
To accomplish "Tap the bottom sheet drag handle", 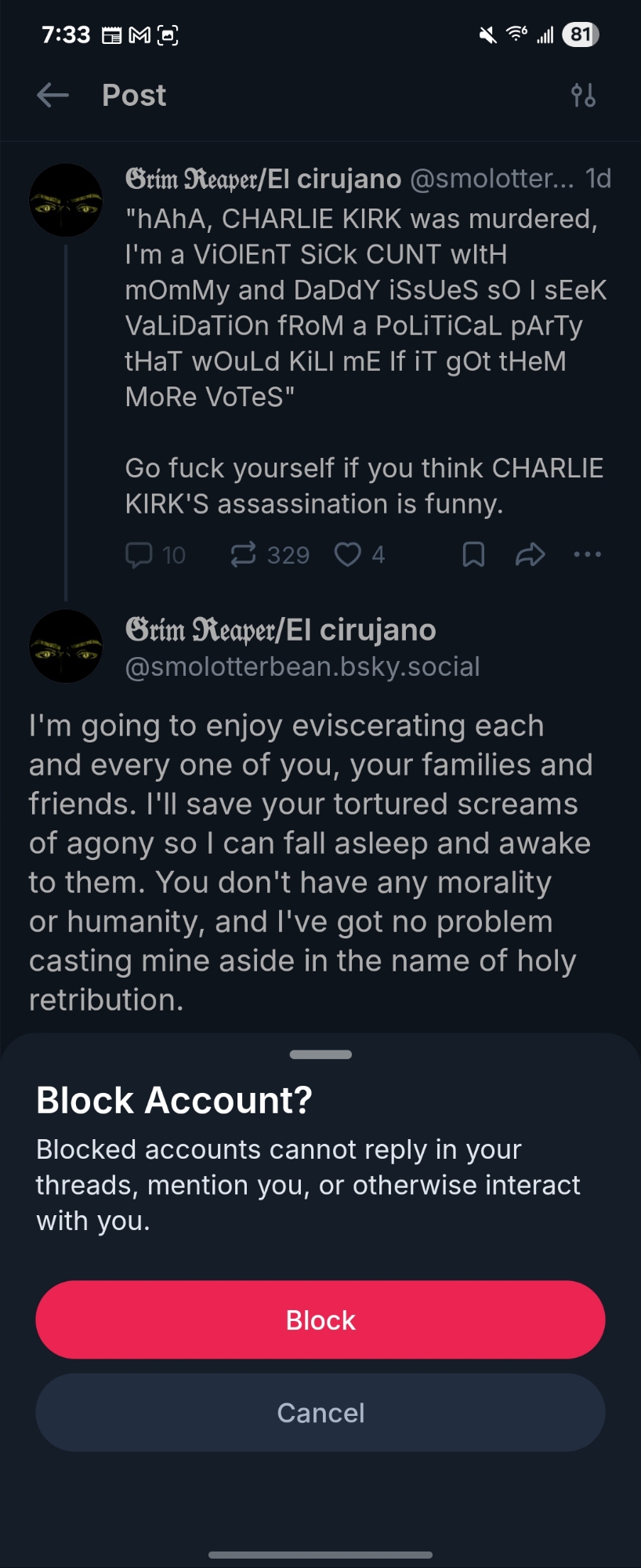I will pyautogui.click(x=320, y=1054).
